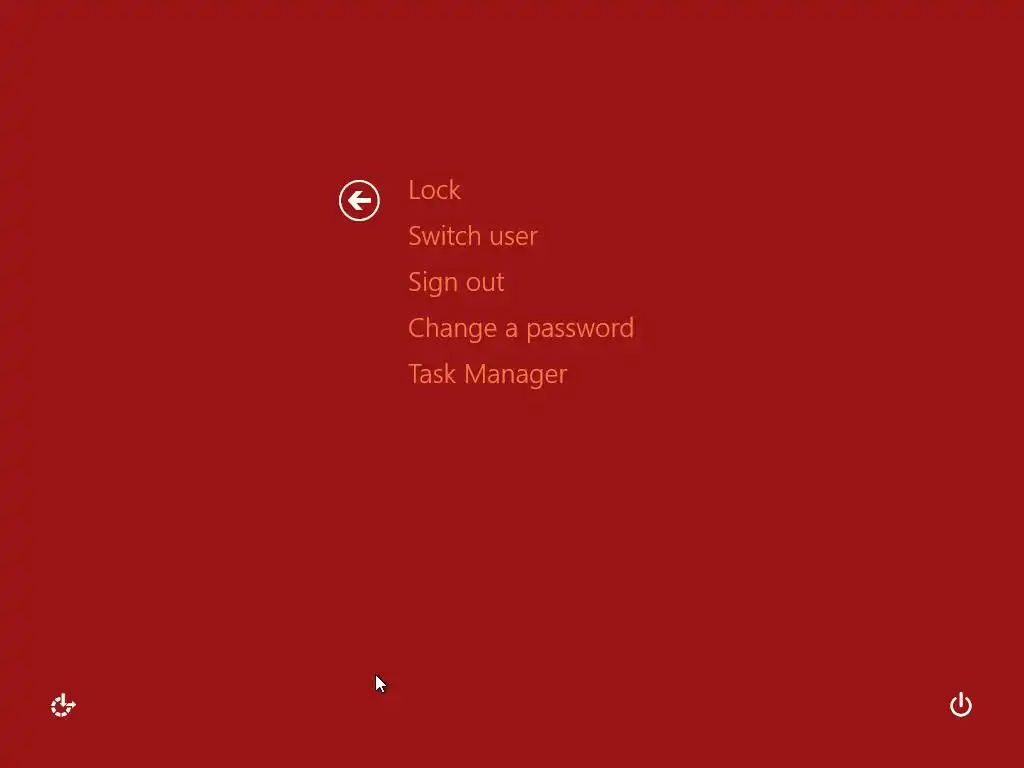Lock this computer
This screenshot has width=1024, height=768.
pos(434,190)
